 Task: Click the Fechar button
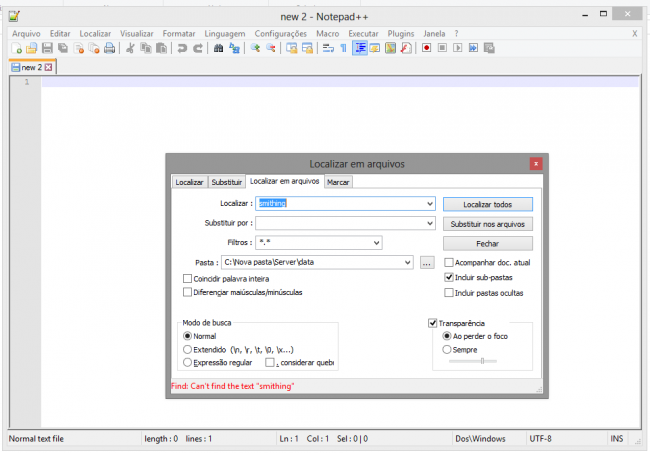(488, 244)
